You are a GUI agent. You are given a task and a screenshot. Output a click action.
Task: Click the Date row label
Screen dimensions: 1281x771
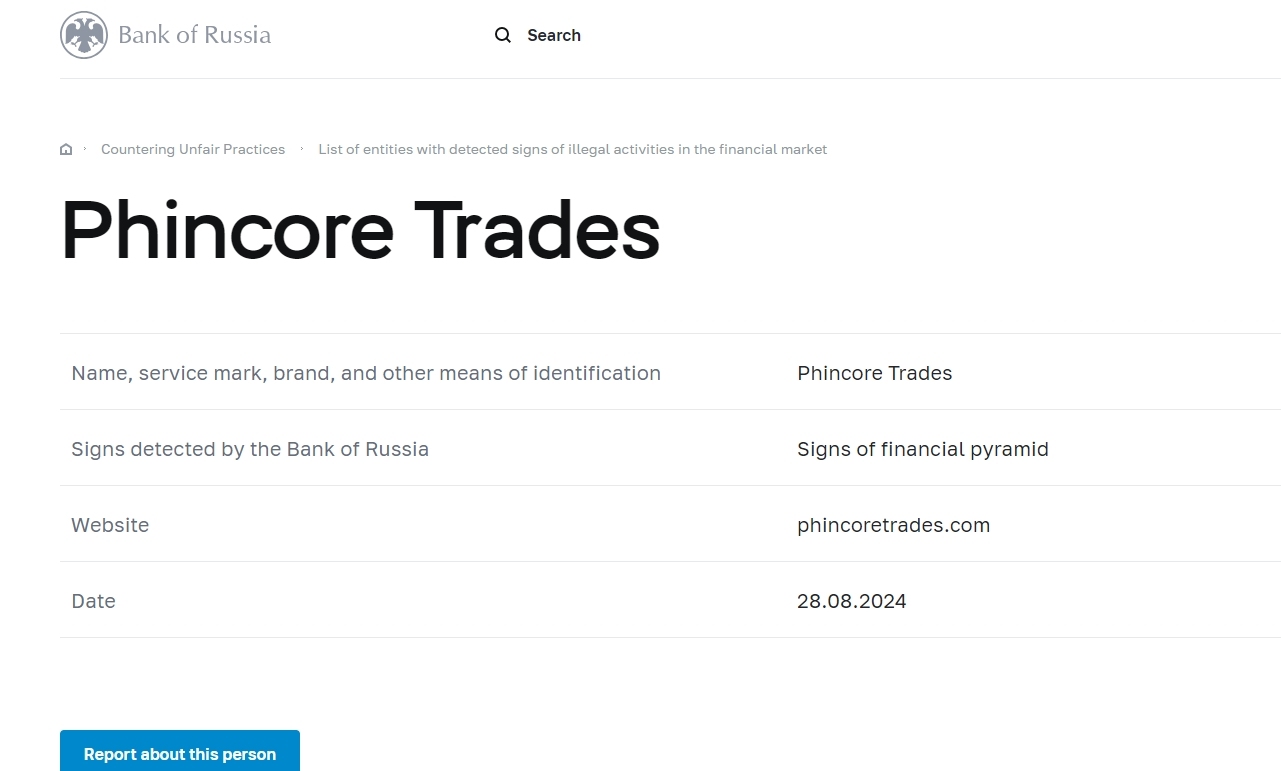coord(93,601)
